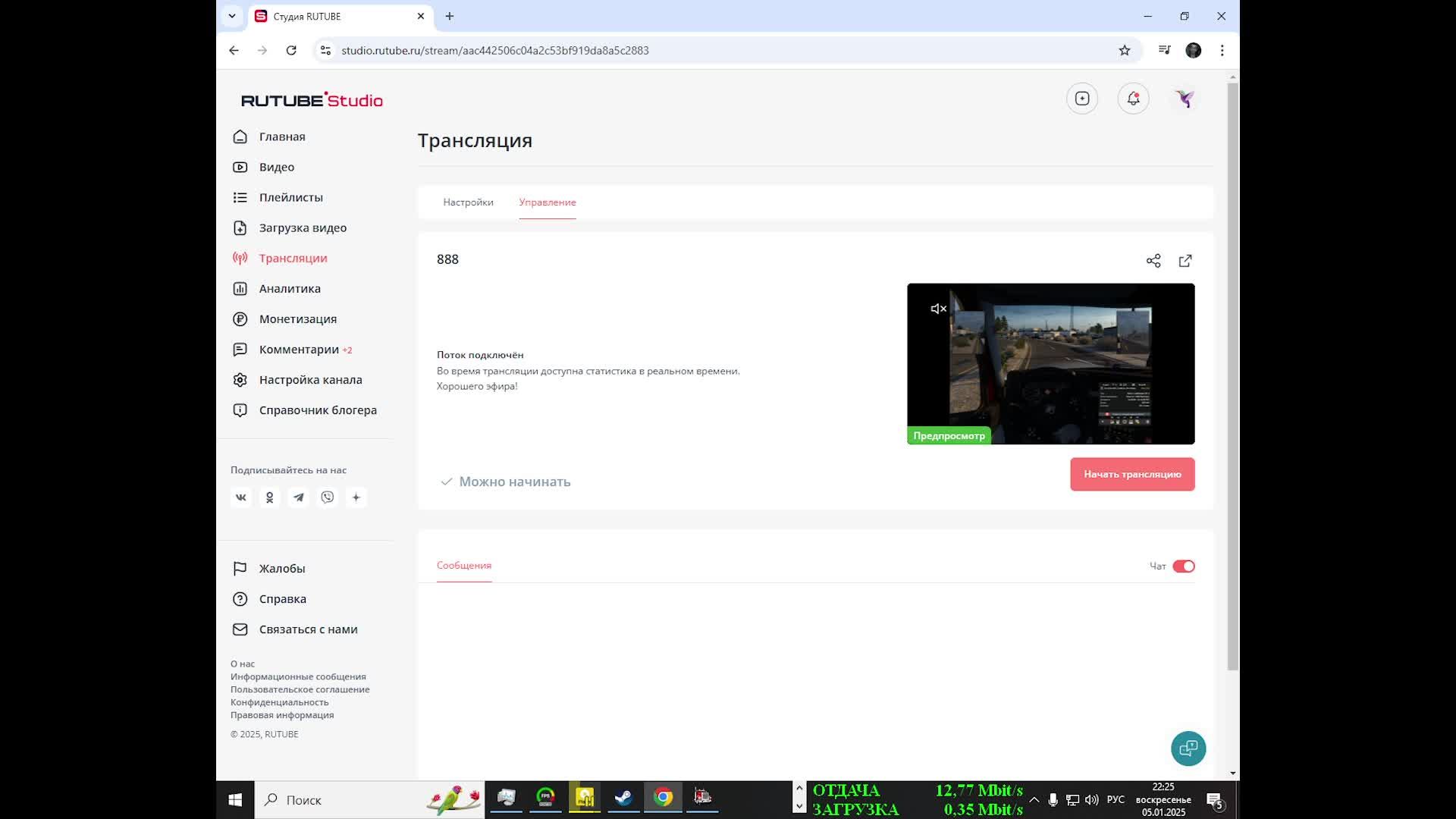Image resolution: width=1456 pixels, height=819 pixels.
Task: Unmute the preview player sound
Action: click(938, 309)
